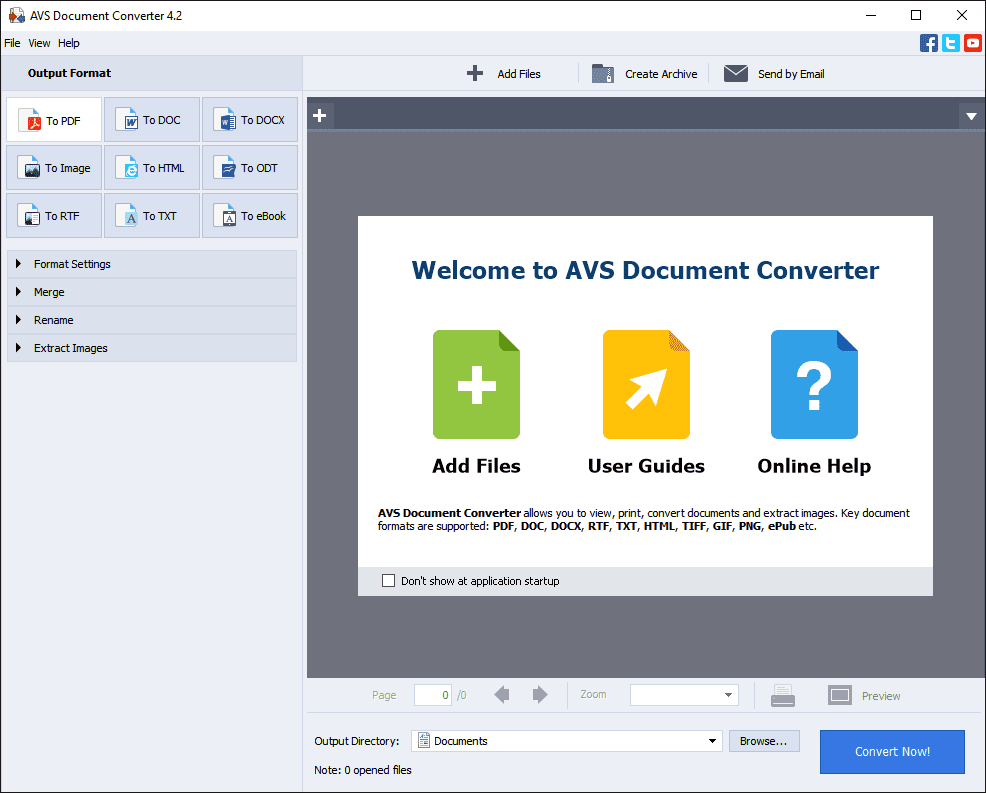
Task: Click the Add Files plus icon in toolbar
Action: (x=475, y=74)
